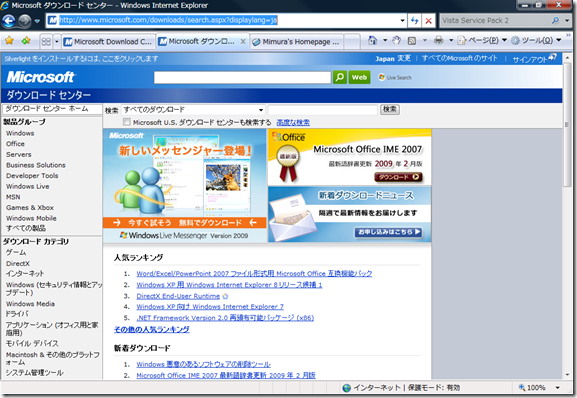Open Windows 悪意のあるソフトウェアの削除ツール link

[203, 365]
